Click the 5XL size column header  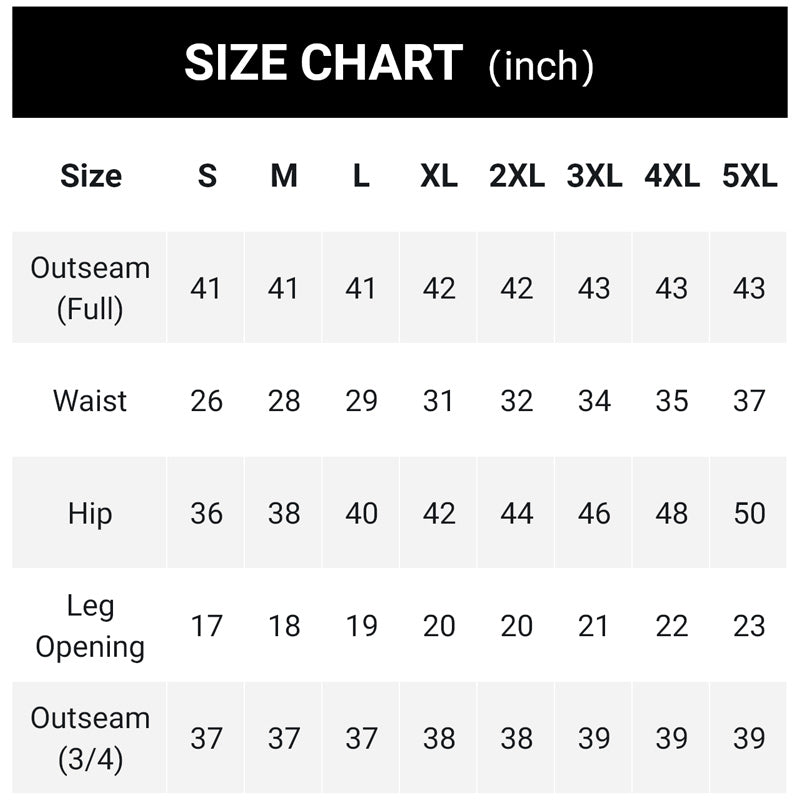click(x=749, y=176)
